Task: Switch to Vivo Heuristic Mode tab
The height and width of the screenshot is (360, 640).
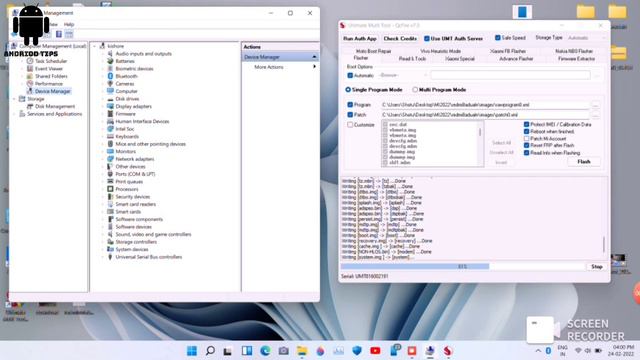Action: coord(440,51)
